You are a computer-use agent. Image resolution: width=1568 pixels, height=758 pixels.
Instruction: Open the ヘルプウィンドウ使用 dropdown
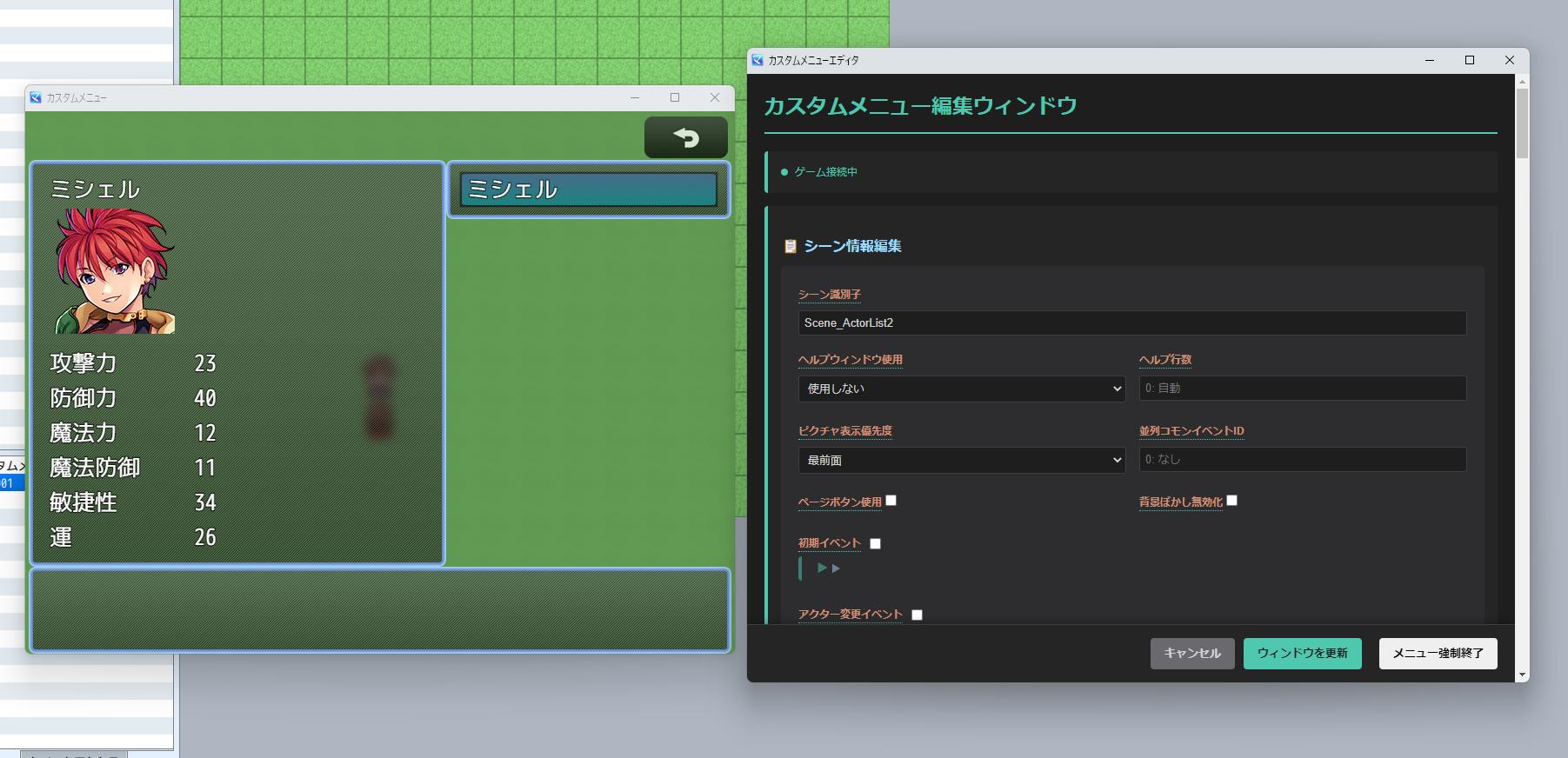point(961,389)
